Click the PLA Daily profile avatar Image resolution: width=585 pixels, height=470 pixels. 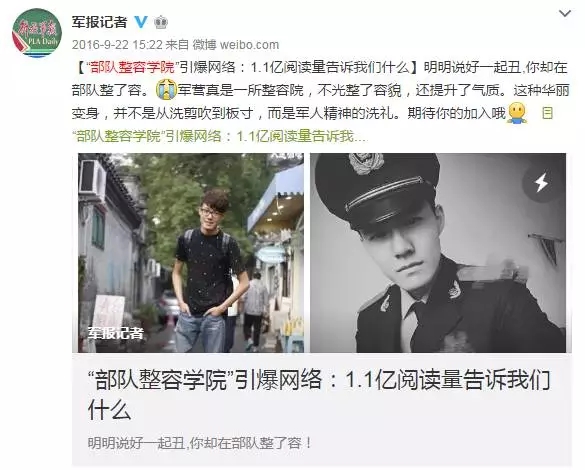coord(37,33)
